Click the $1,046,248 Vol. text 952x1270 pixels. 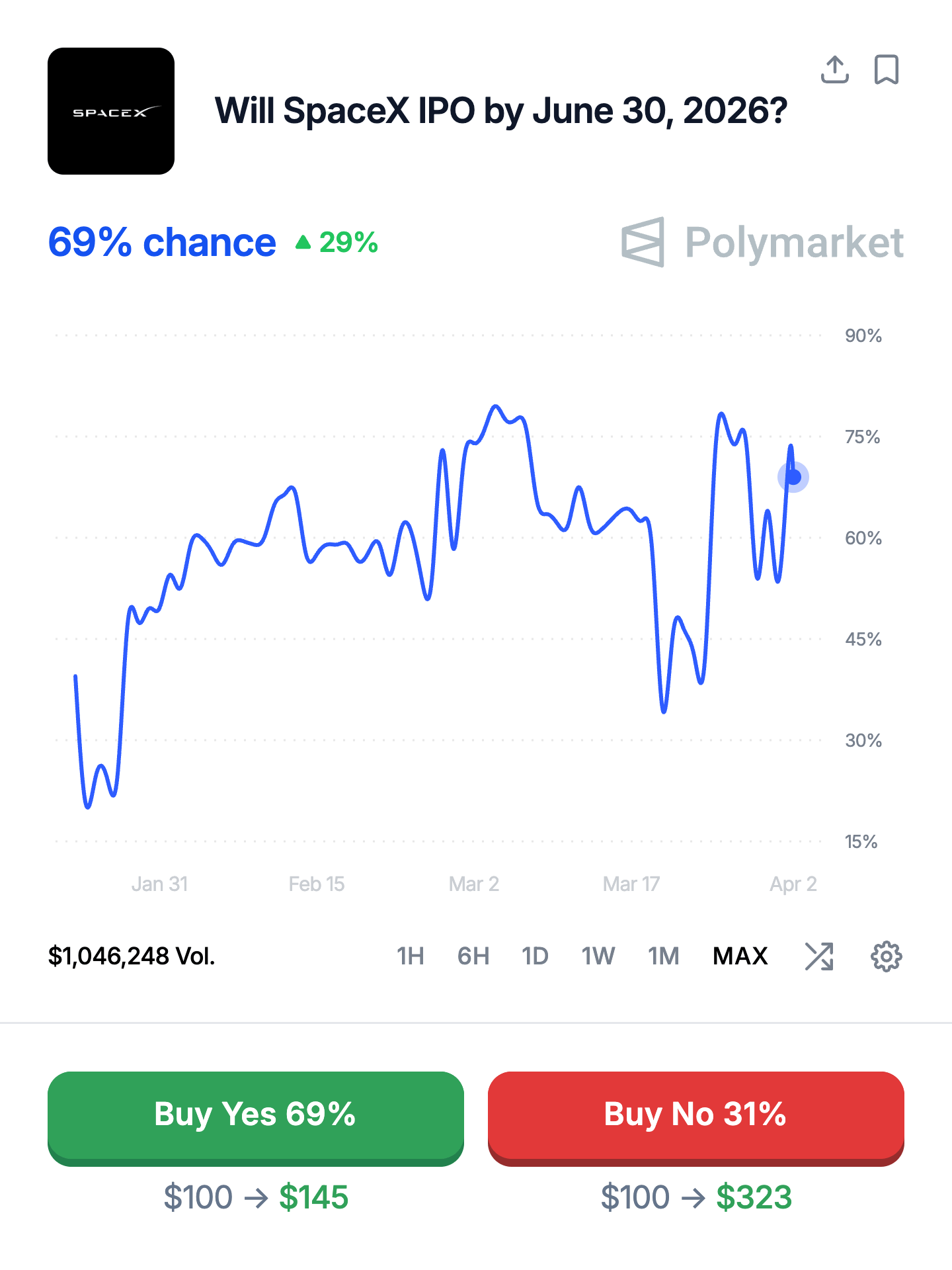132,956
